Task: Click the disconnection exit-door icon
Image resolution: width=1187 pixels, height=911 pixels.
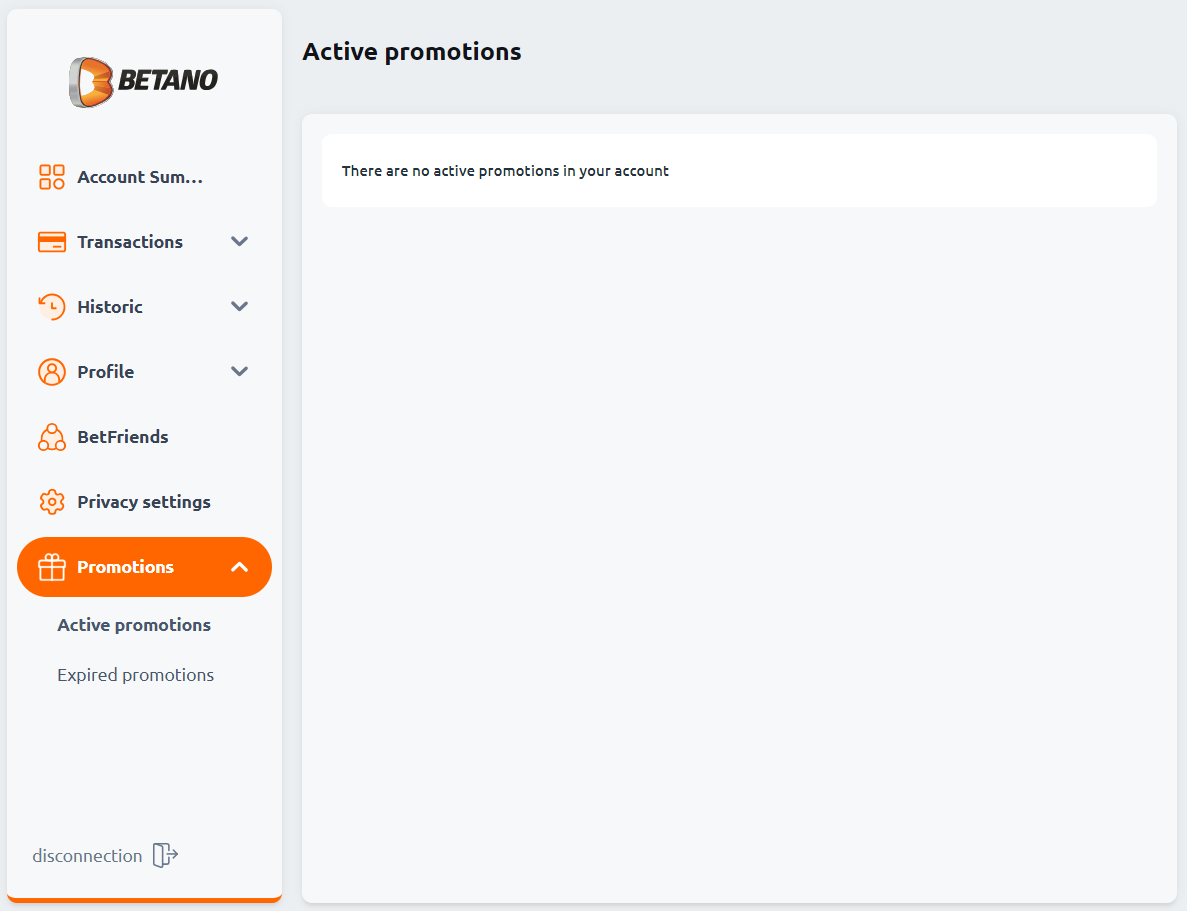Action: pos(165,855)
